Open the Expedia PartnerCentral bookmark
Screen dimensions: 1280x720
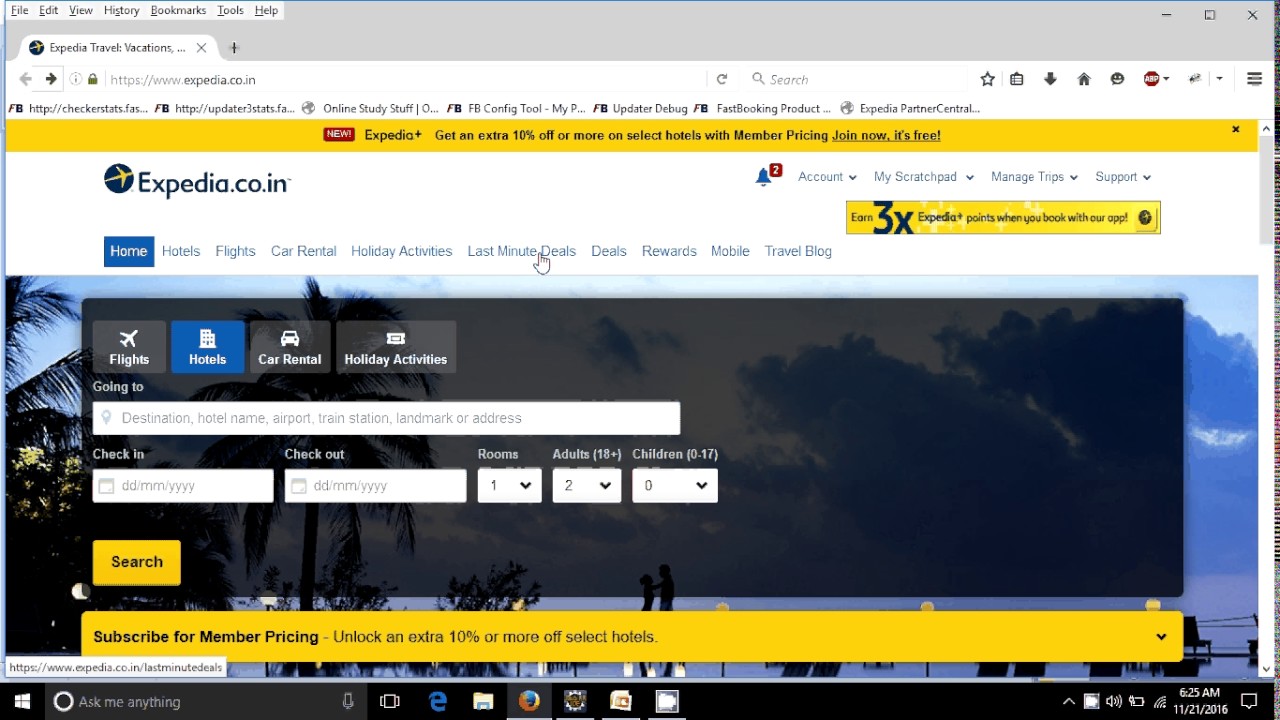[x=911, y=108]
